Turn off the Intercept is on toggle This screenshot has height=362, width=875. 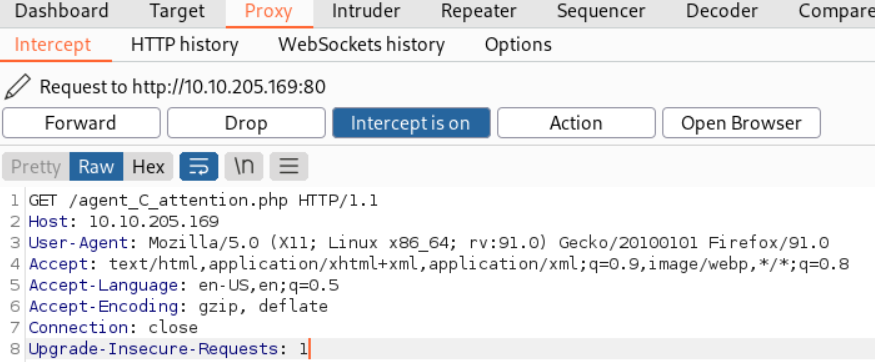click(411, 123)
